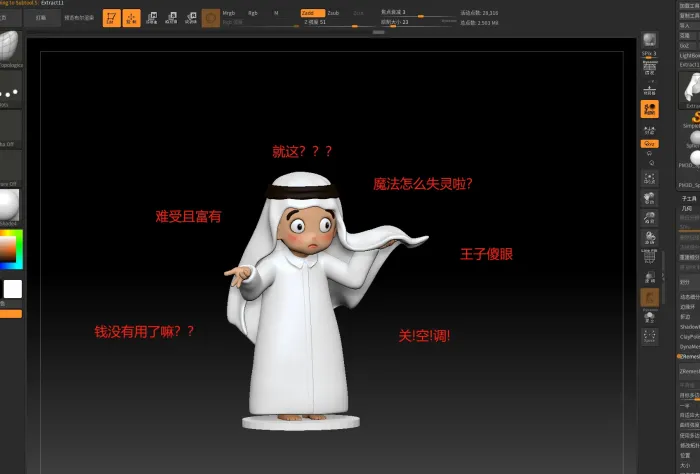Adjust the 焦点衰减 focal shift slider

click(x=418, y=13)
